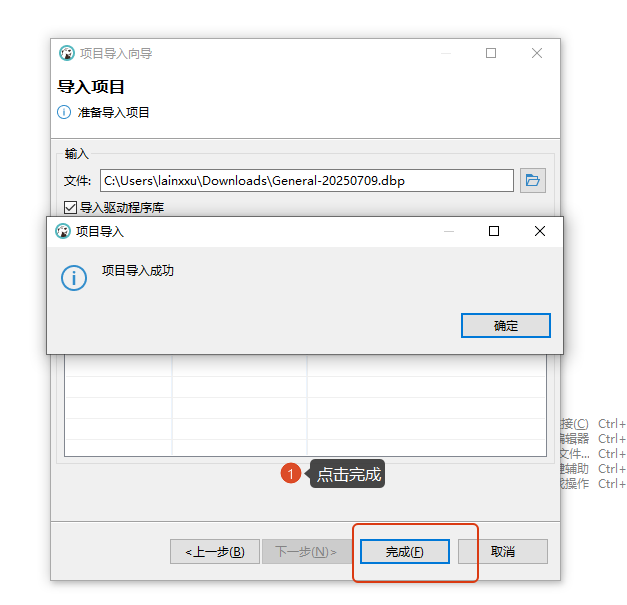Click the 完成(F) button
The height and width of the screenshot is (605, 627).
pyautogui.click(x=405, y=552)
